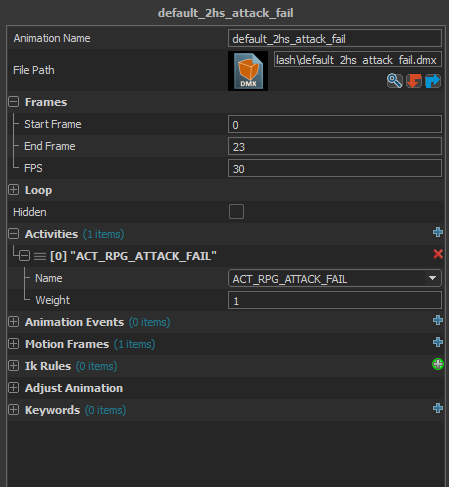Add an Ik Rule with the green plus icon
Image resolution: width=449 pixels, height=487 pixels.
click(x=438, y=364)
